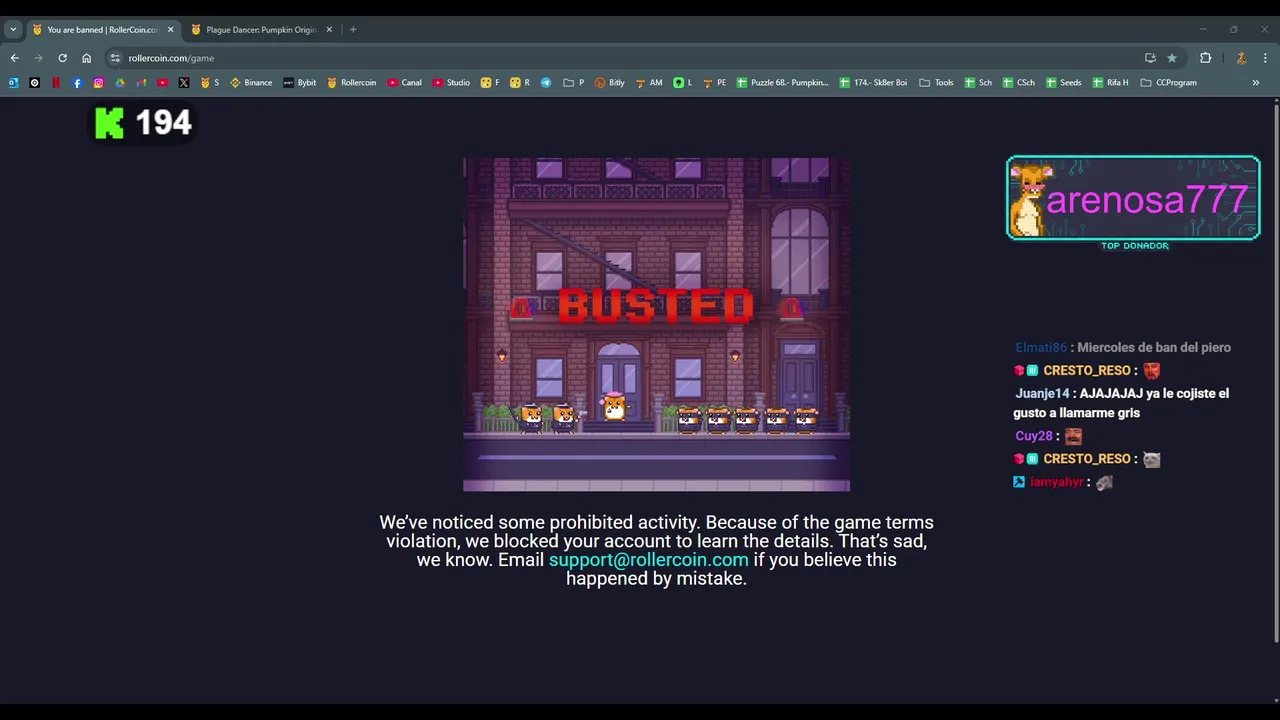The width and height of the screenshot is (1280, 720).
Task: Open the Facebook bookmark icon
Action: tap(77, 83)
